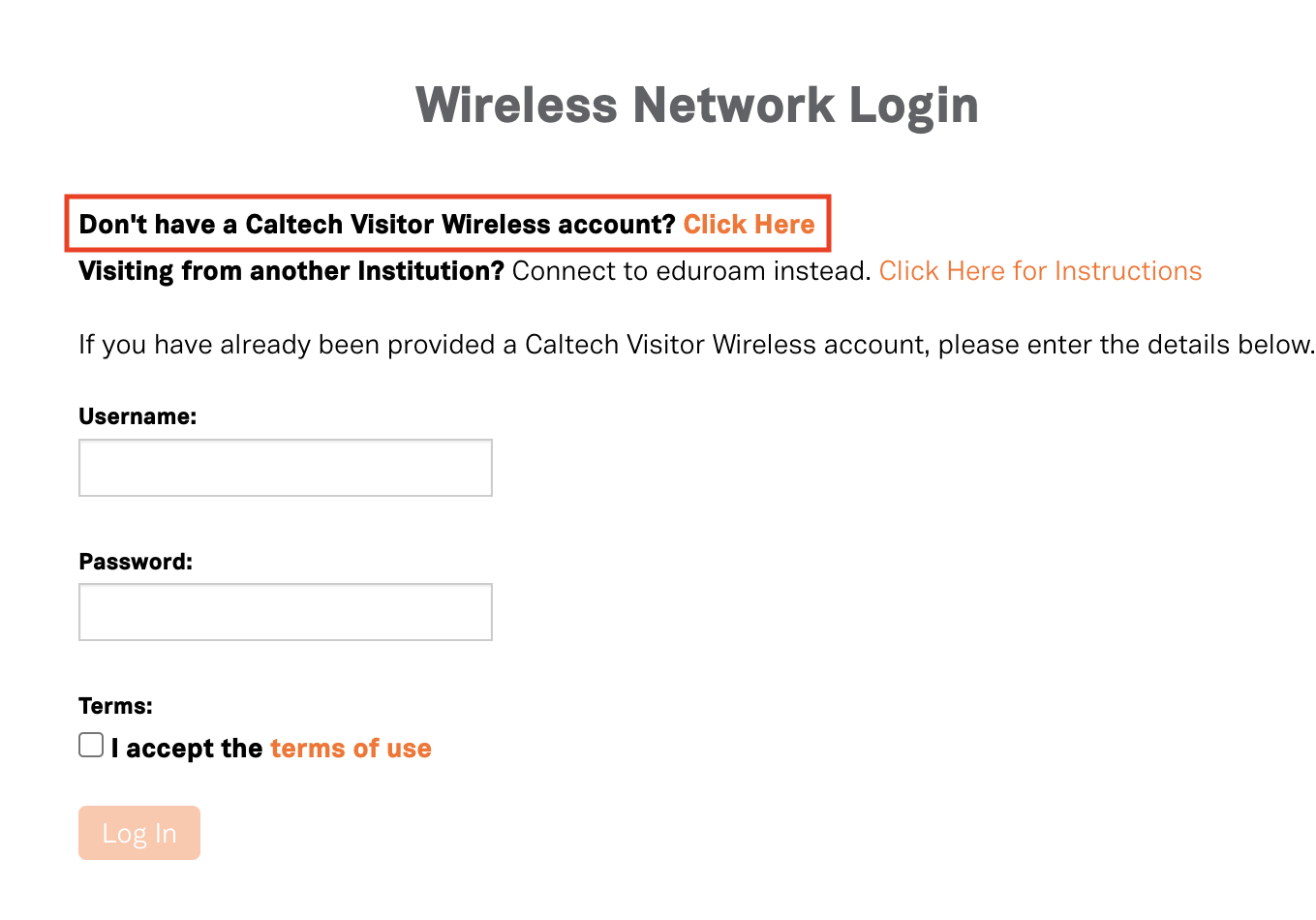
Task: Click the 'Wireless Network Login' heading
Action: tap(696, 105)
